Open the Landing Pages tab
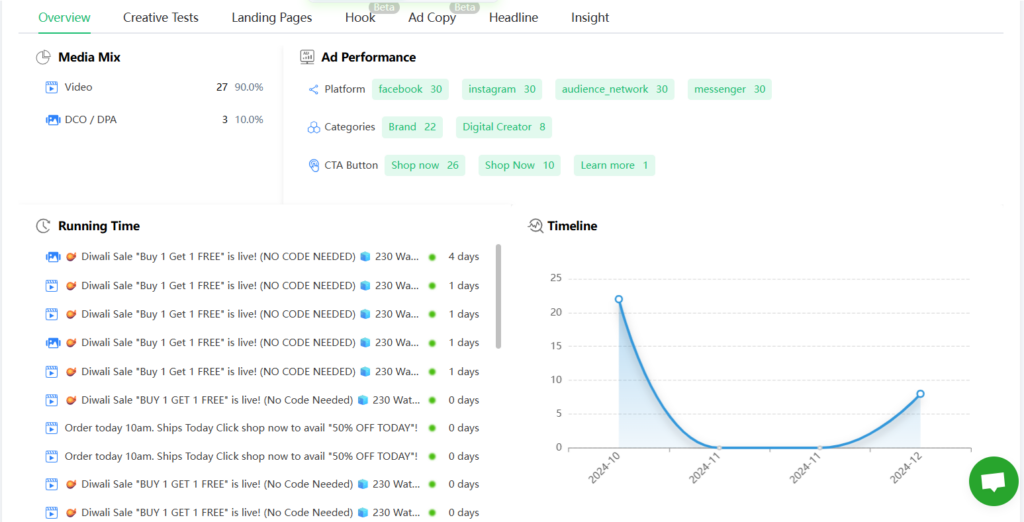 [271, 18]
